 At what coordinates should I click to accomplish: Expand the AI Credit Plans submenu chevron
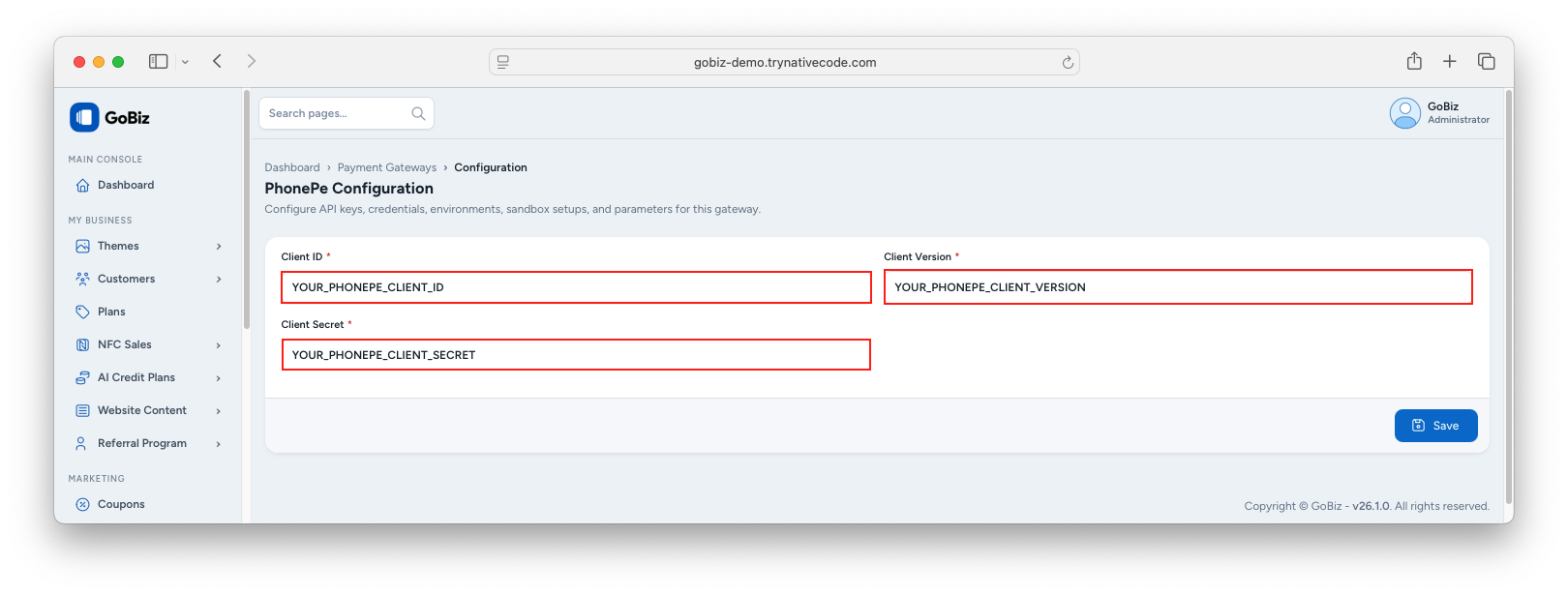coord(219,378)
